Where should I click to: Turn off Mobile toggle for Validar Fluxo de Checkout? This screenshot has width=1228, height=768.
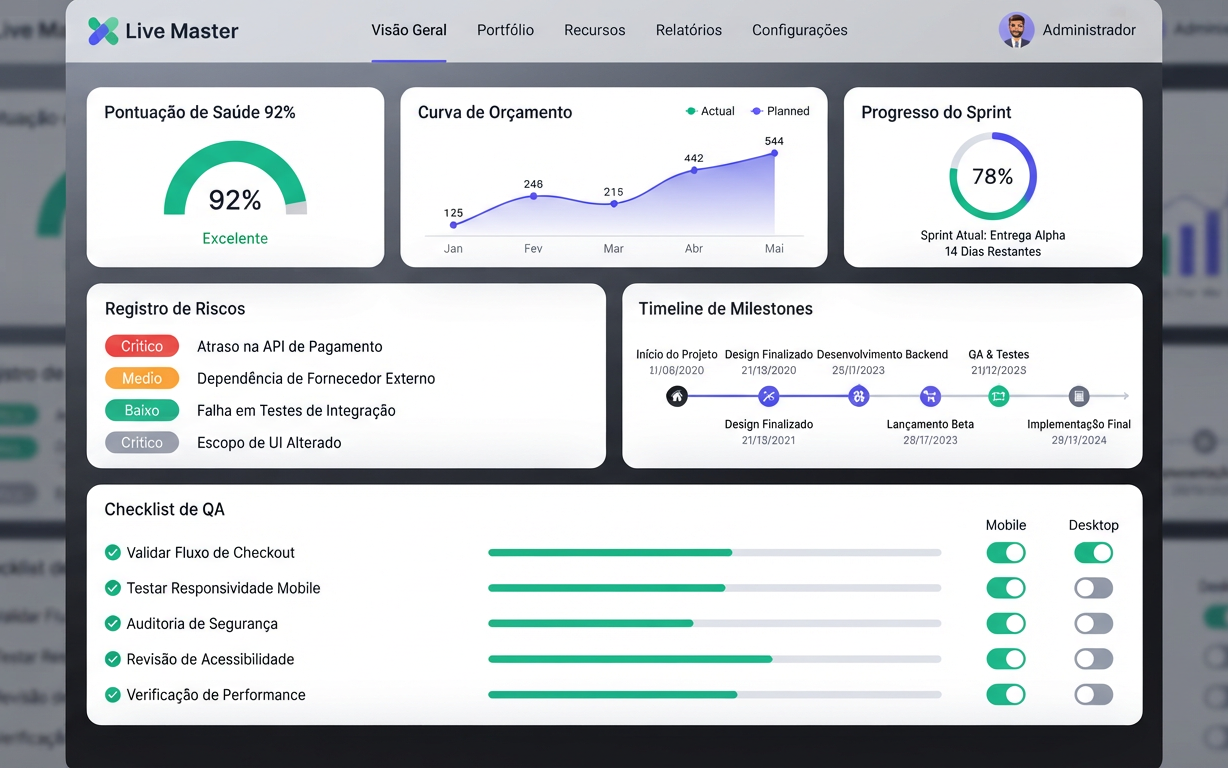pyautogui.click(x=1006, y=552)
